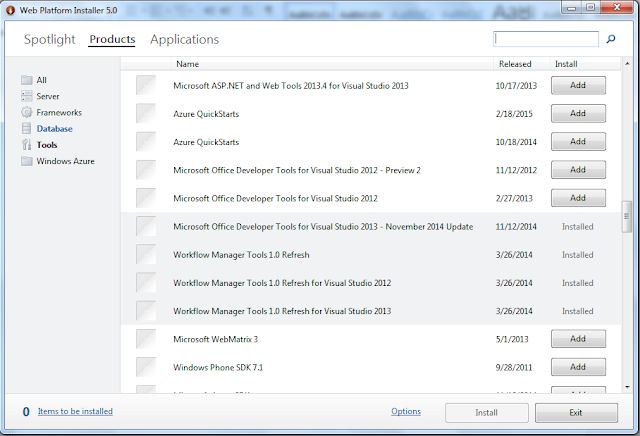The image size is (640, 436).
Task: Click the Install column header
Action: click(x=566, y=64)
